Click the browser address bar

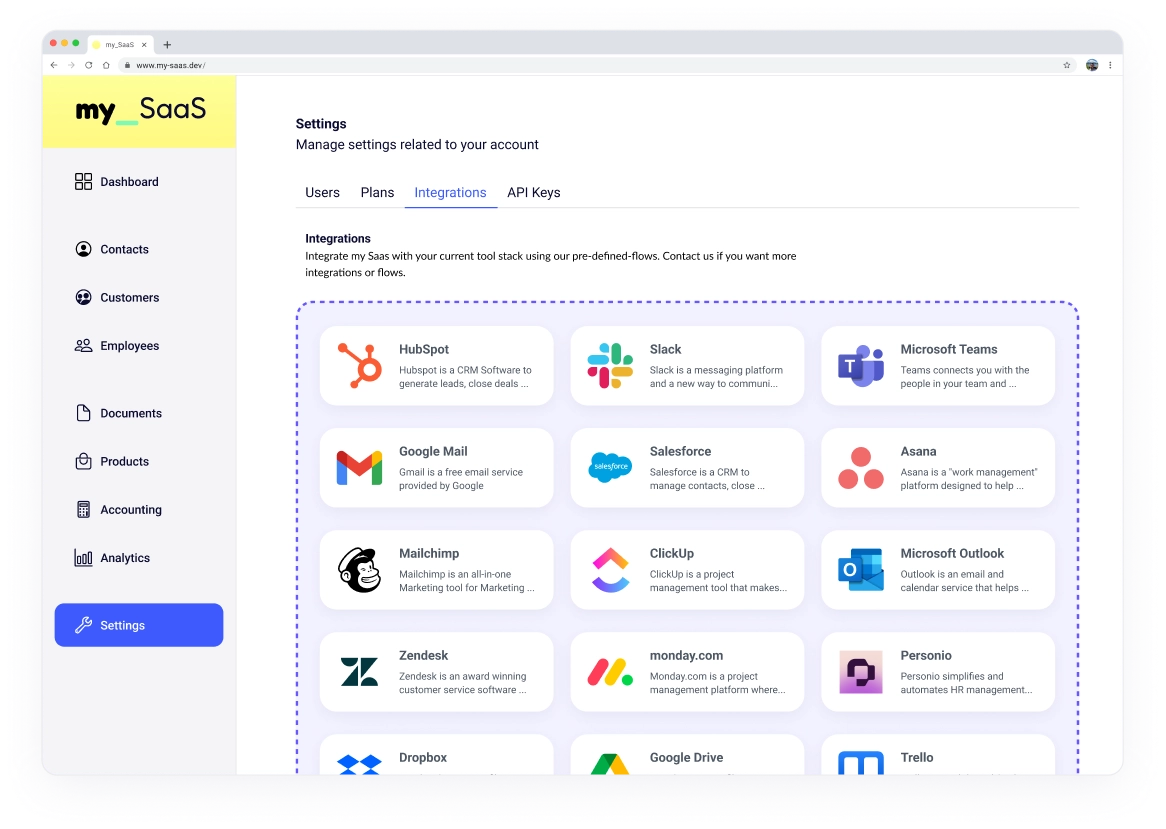(x=600, y=65)
